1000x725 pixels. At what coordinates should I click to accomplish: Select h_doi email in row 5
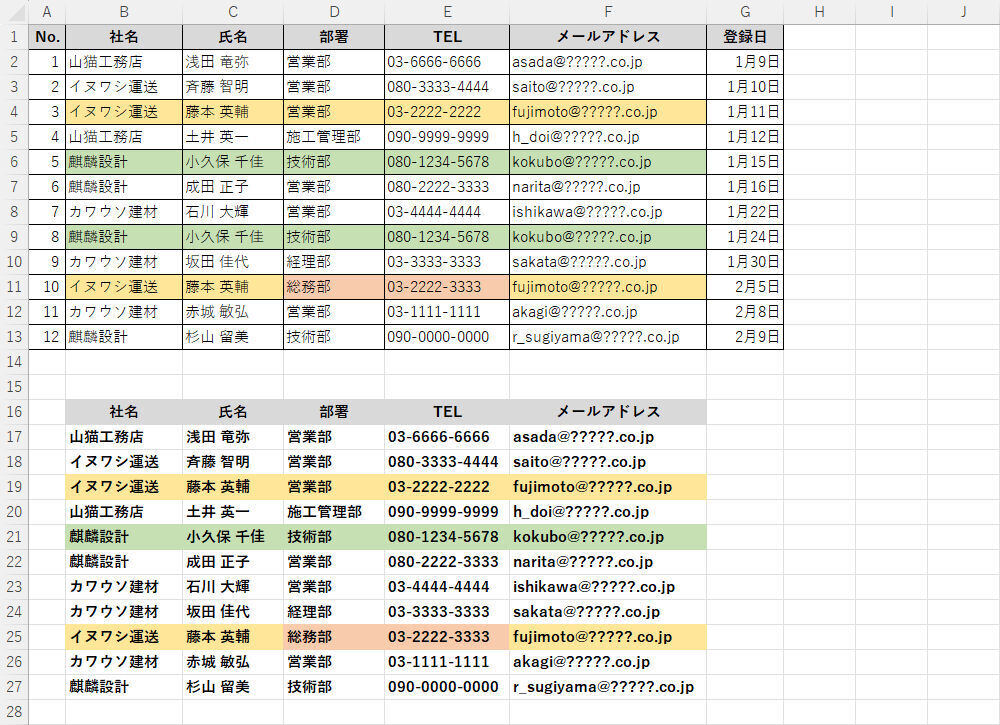pos(608,136)
